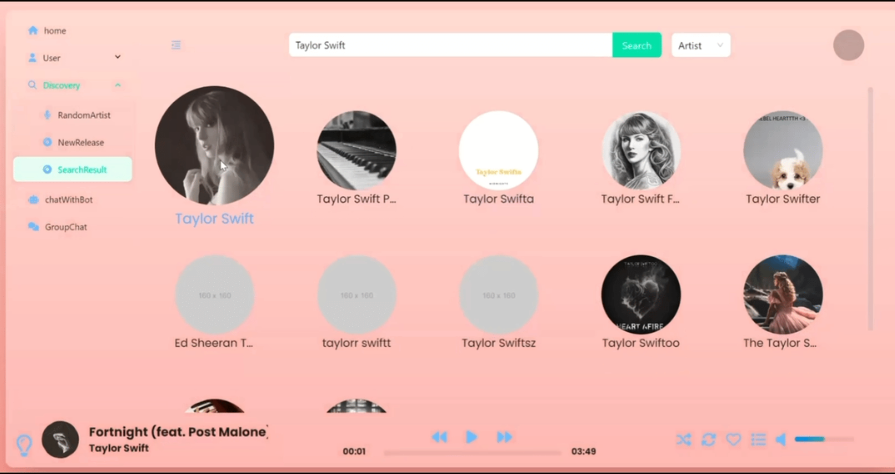Screen dimensions: 895x474
Task: Click the home house icon
Action: (x=33, y=30)
